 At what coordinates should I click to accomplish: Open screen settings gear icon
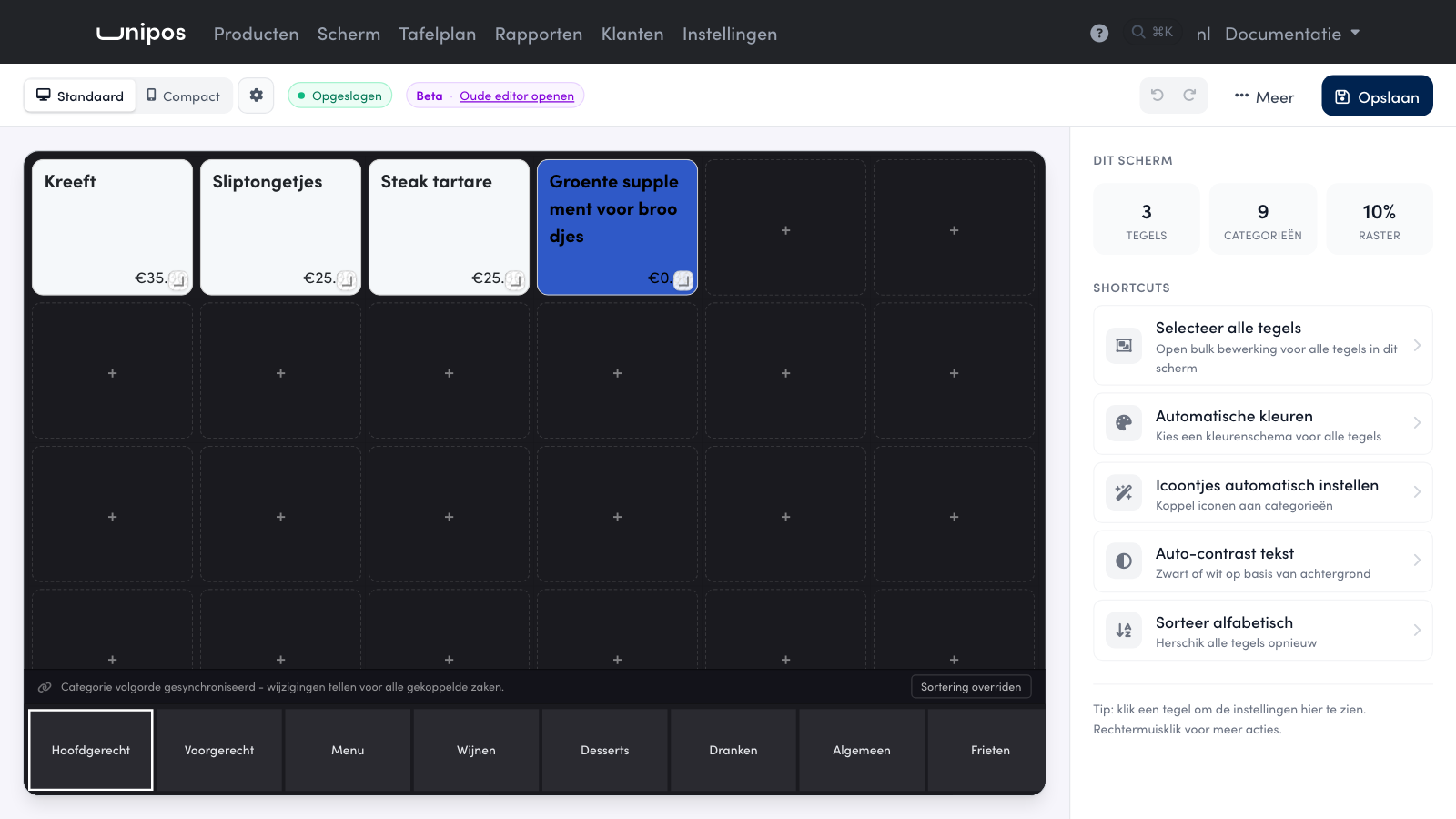[256, 96]
